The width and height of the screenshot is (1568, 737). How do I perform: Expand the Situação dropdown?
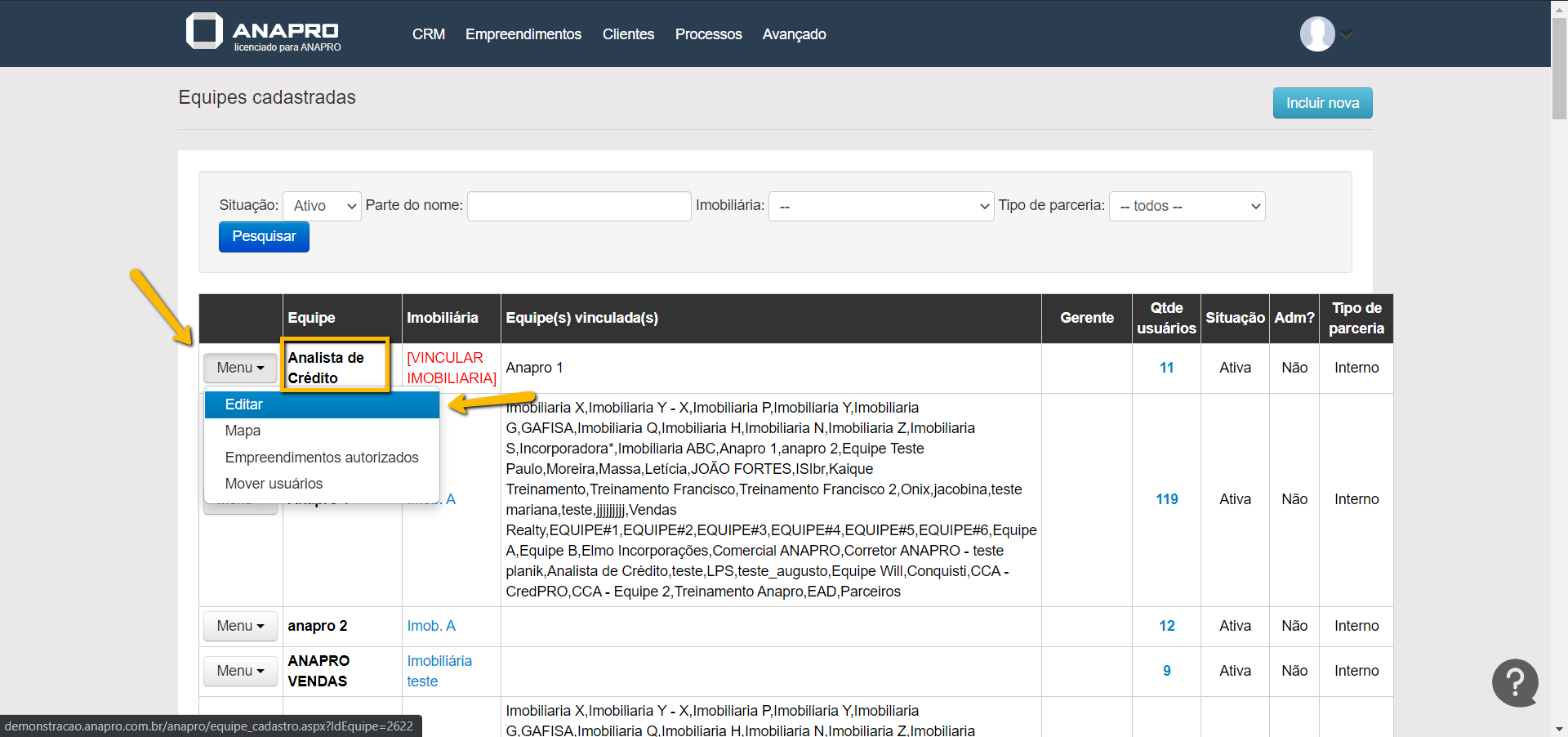[x=323, y=206]
